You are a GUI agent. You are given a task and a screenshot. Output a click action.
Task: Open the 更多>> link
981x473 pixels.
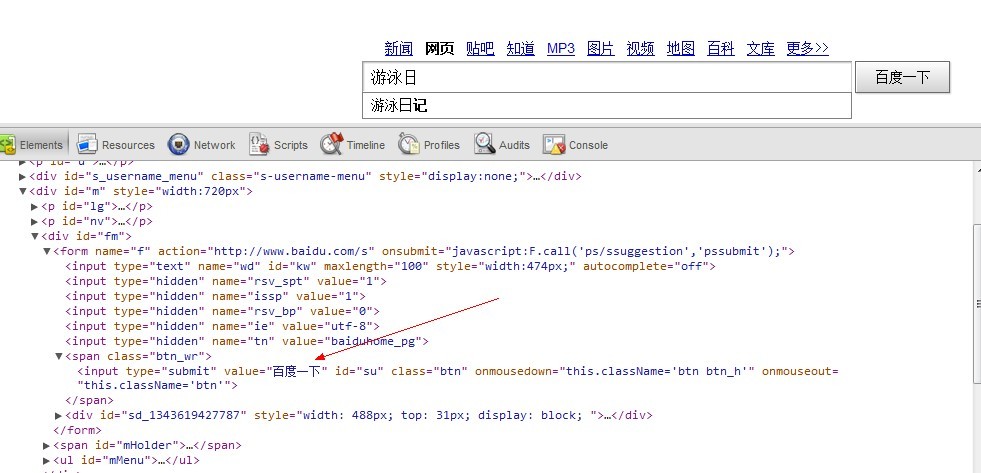(808, 48)
